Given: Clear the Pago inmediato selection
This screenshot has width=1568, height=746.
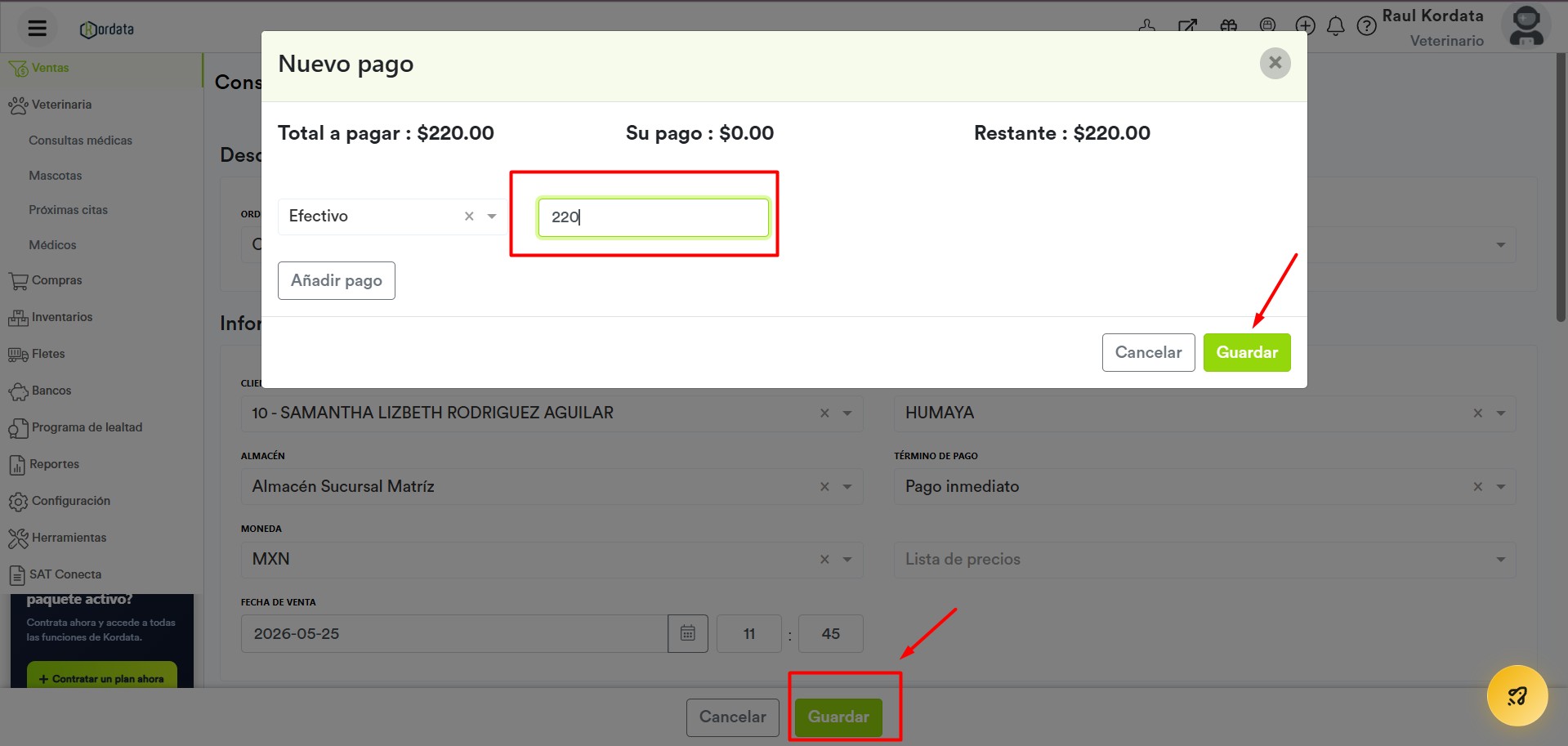Looking at the screenshot, I should [1477, 487].
